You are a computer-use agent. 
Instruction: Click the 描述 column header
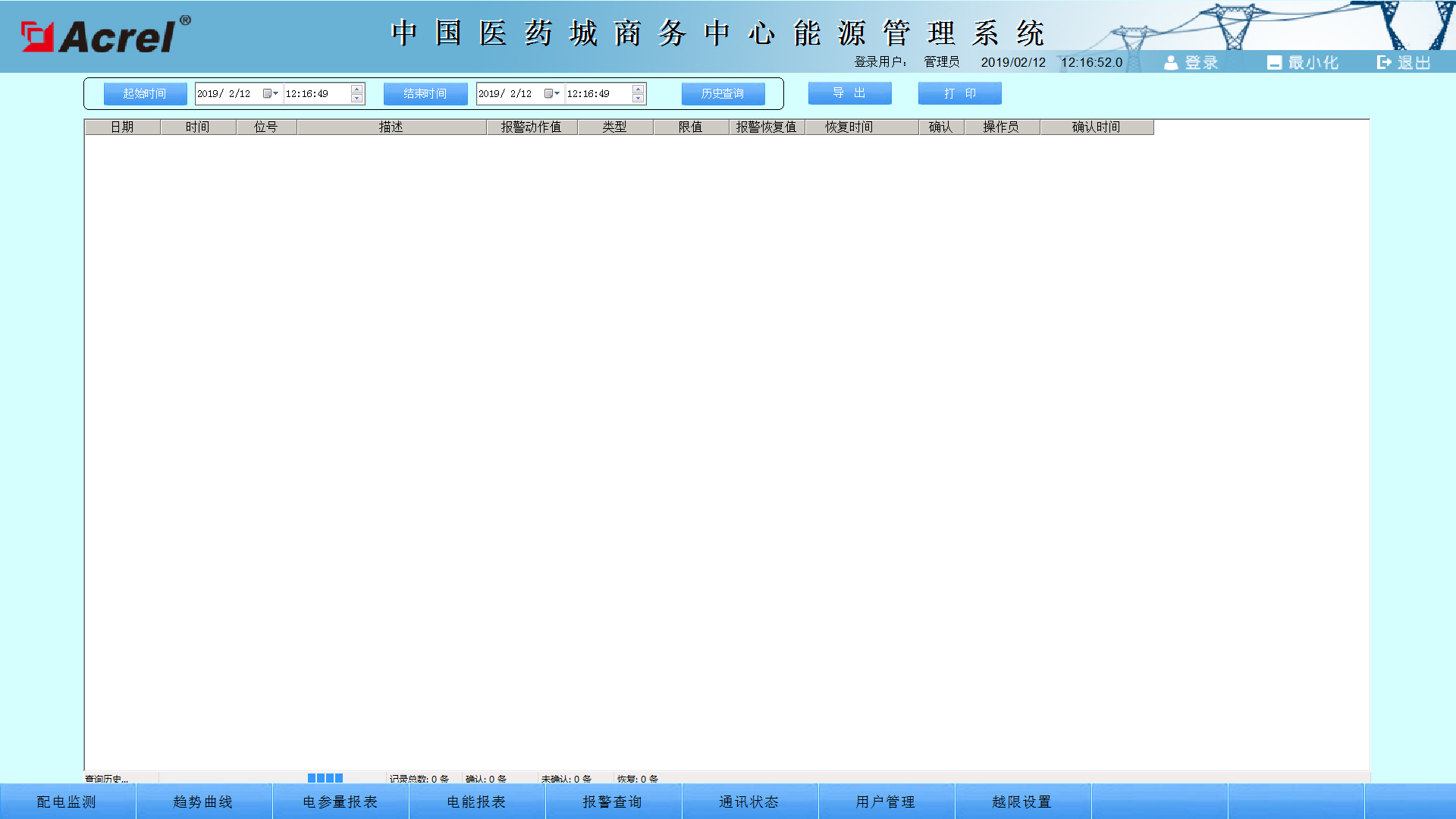(391, 127)
